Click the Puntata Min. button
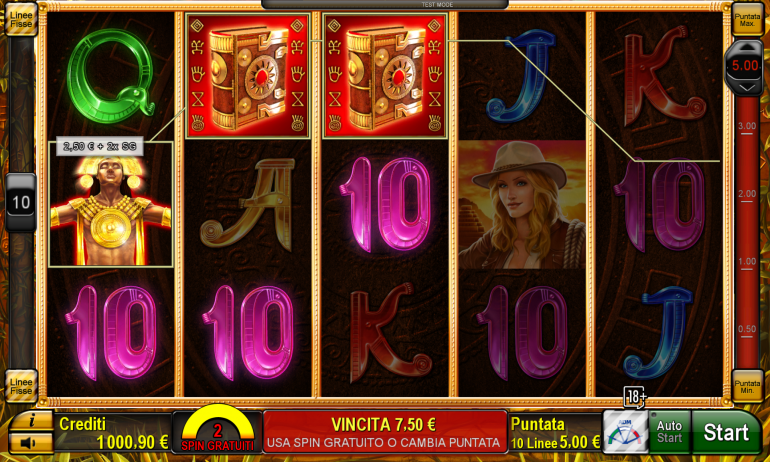Image resolution: width=770 pixels, height=462 pixels. 748,386
